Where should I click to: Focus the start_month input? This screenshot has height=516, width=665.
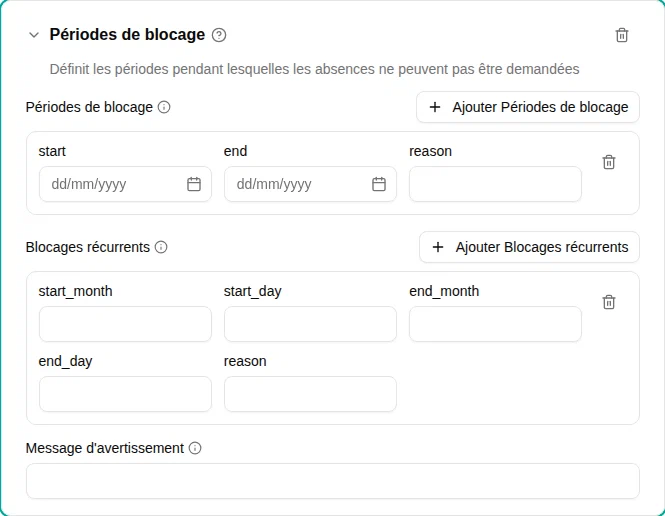tap(125, 324)
